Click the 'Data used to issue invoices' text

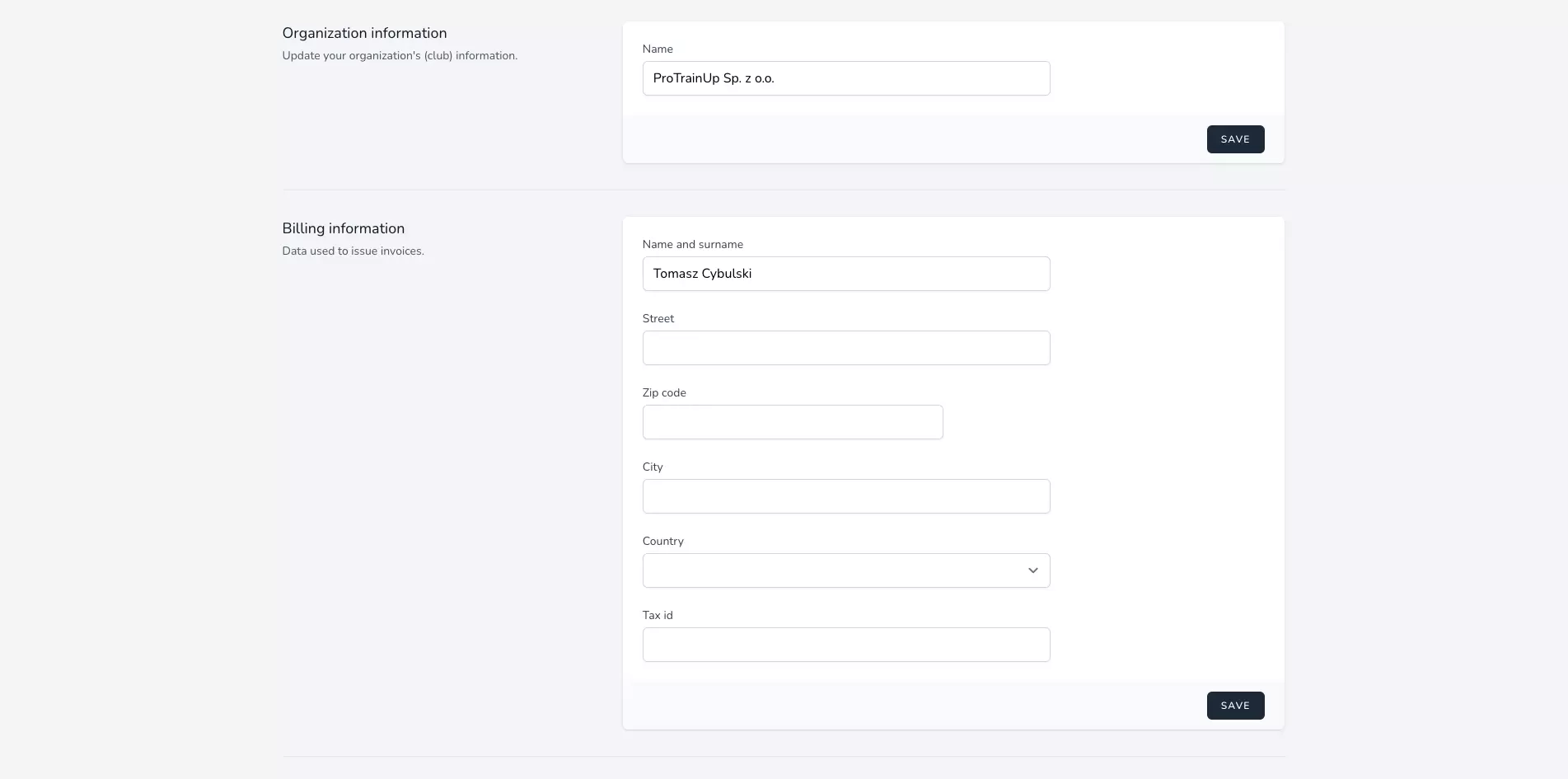(353, 251)
